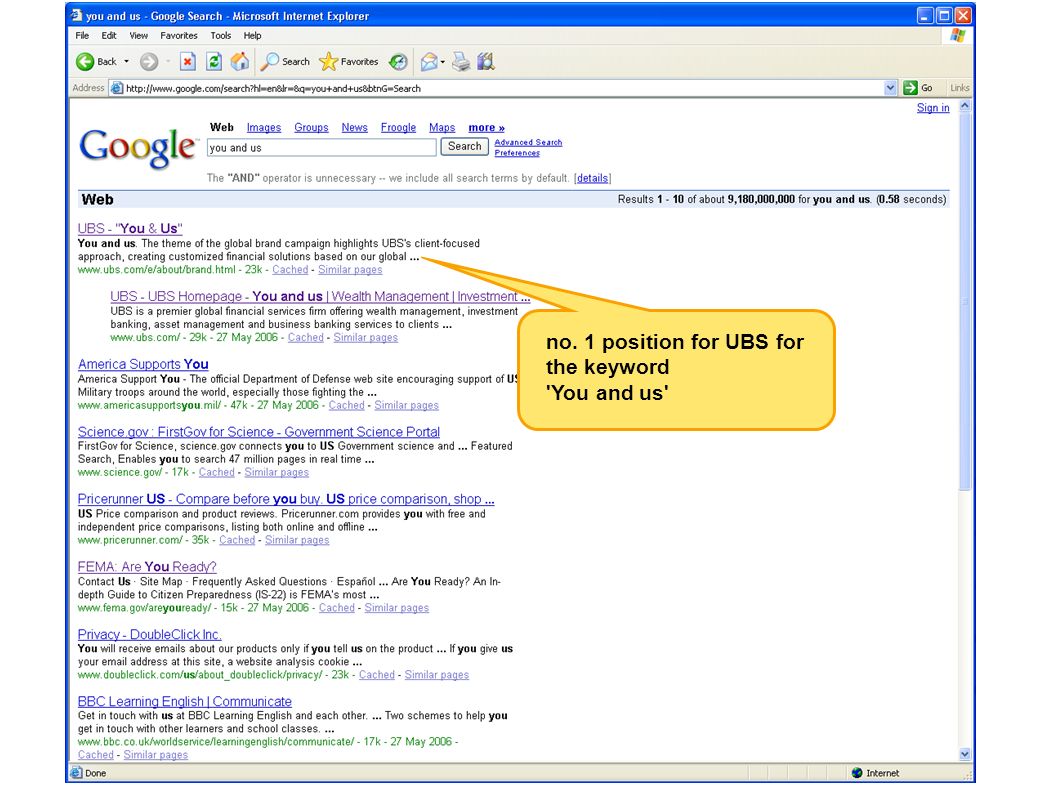Open the 'UBS - "You & Us"' result
This screenshot has height=792, width=1056.
click(x=130, y=229)
